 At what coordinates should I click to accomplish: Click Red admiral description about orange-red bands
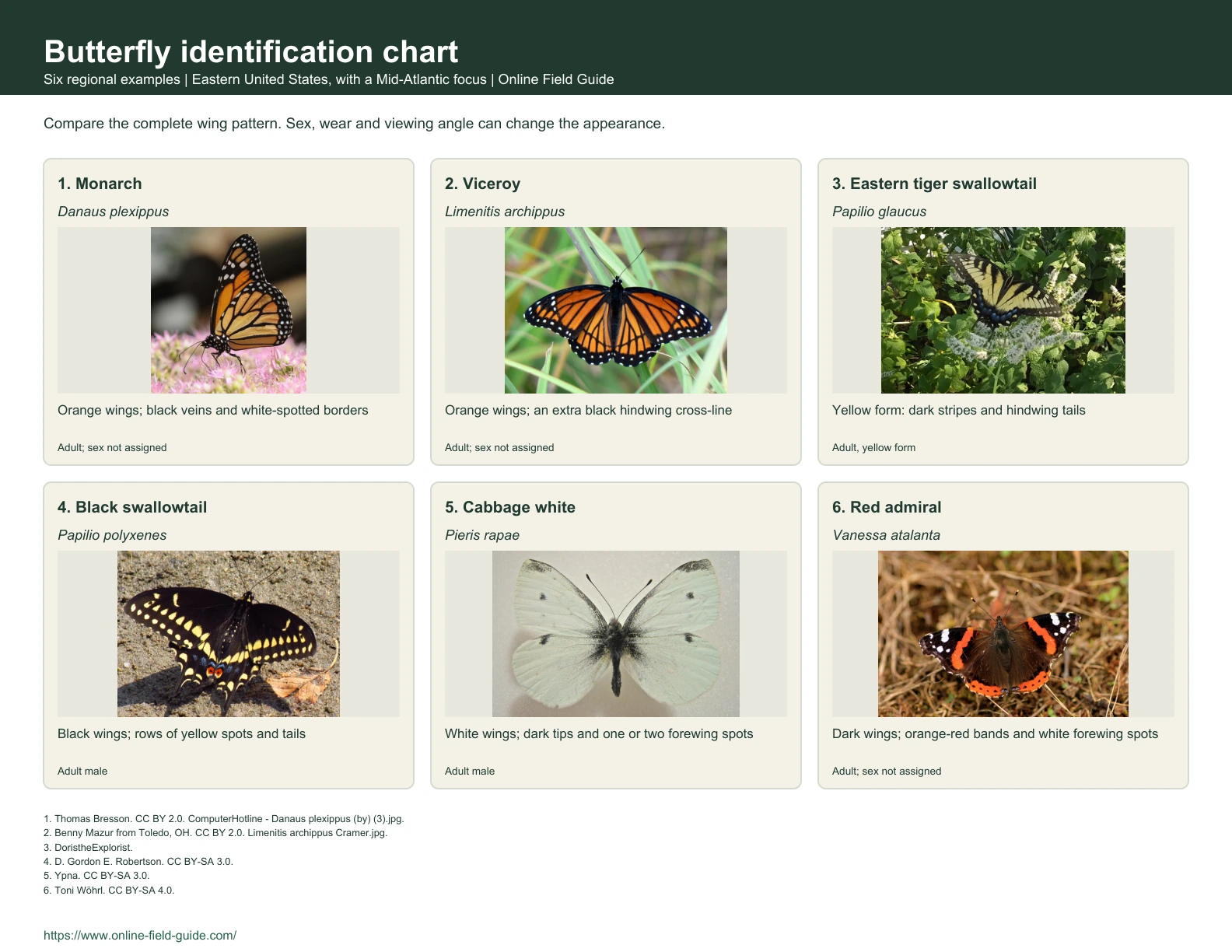pyautogui.click(x=995, y=733)
